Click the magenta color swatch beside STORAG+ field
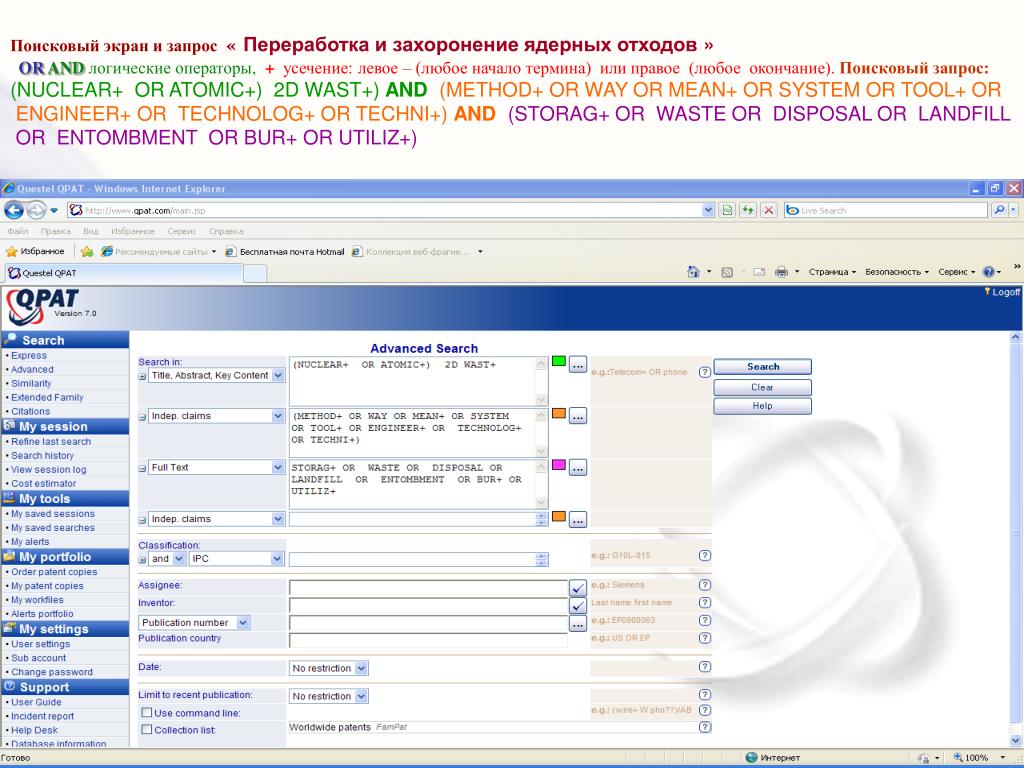Screen dimensions: 1024x768 click(x=558, y=464)
